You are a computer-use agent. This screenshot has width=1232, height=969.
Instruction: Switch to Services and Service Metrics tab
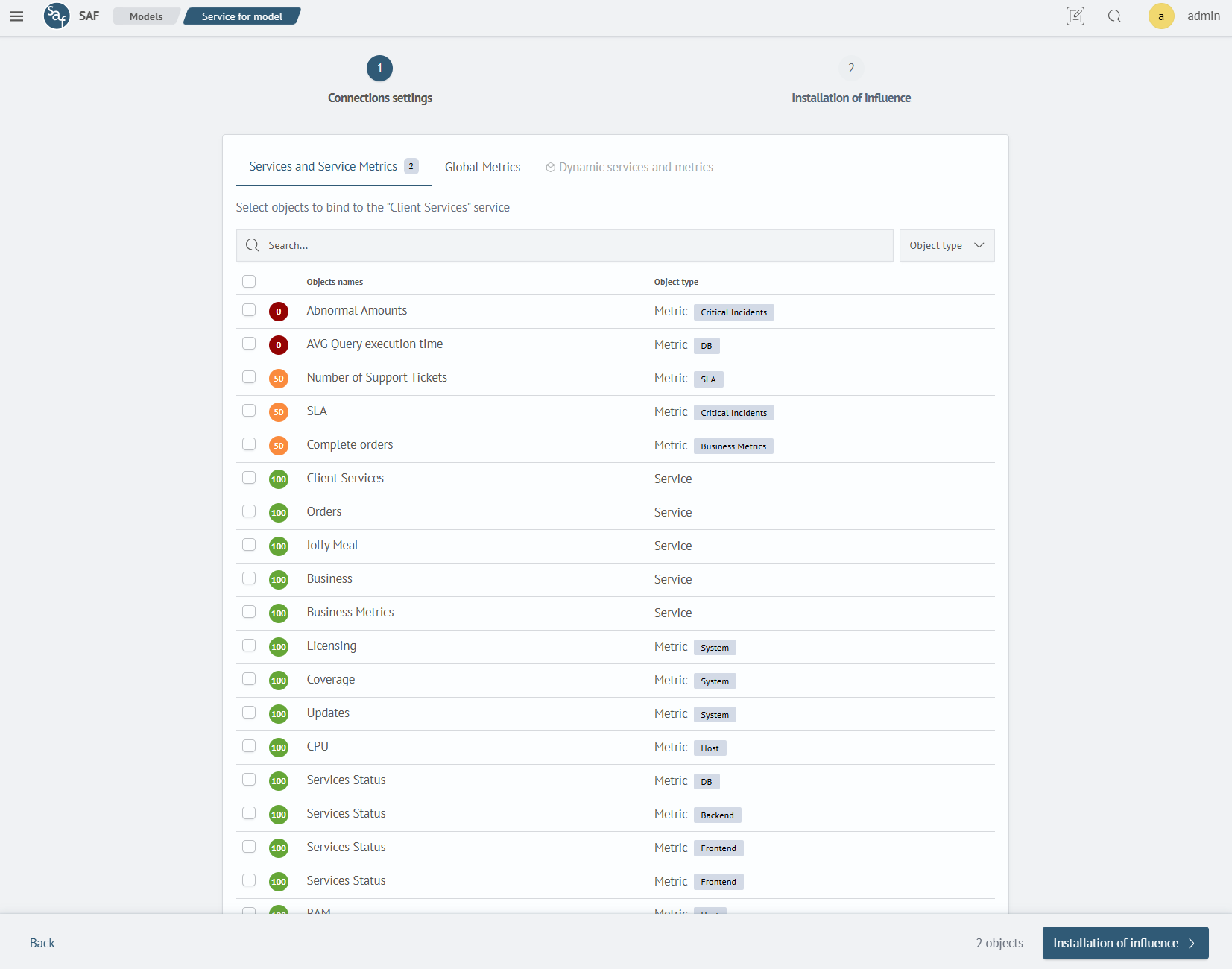333,167
